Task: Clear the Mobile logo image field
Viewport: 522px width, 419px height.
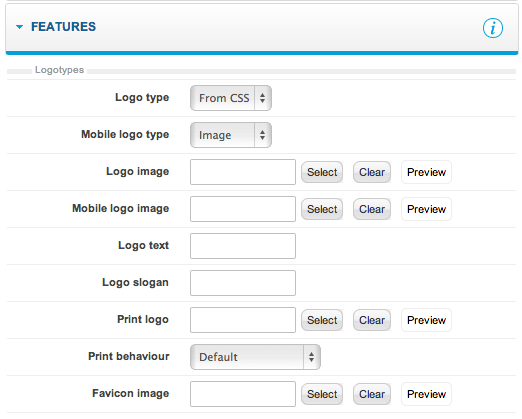Action: (x=372, y=209)
